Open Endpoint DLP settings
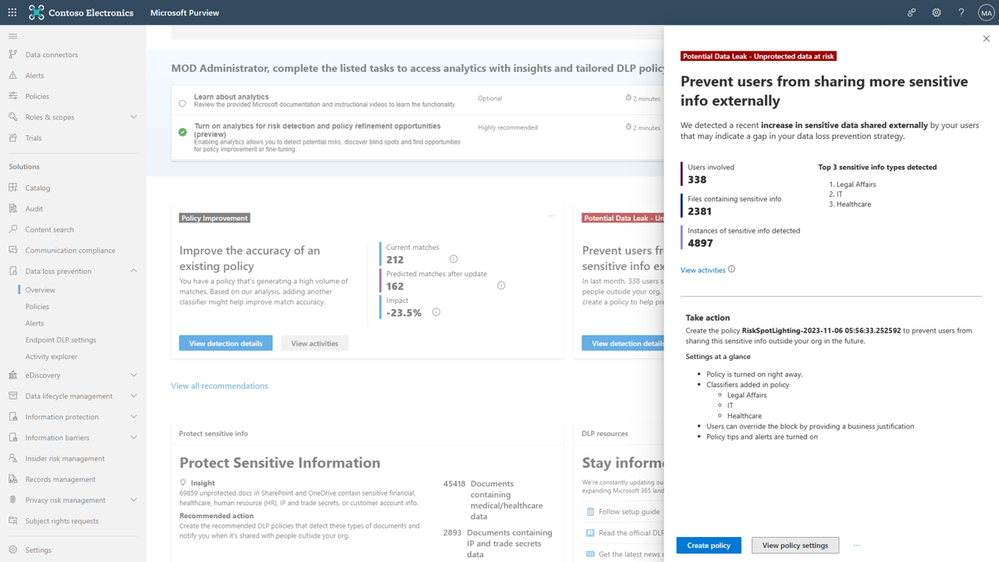The height and width of the screenshot is (562, 999). [x=61, y=340]
